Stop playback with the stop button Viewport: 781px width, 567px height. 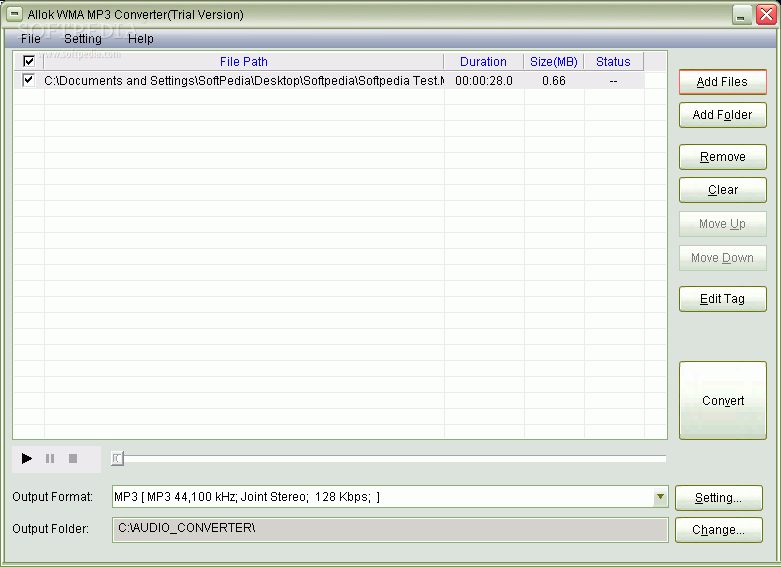[x=73, y=458]
